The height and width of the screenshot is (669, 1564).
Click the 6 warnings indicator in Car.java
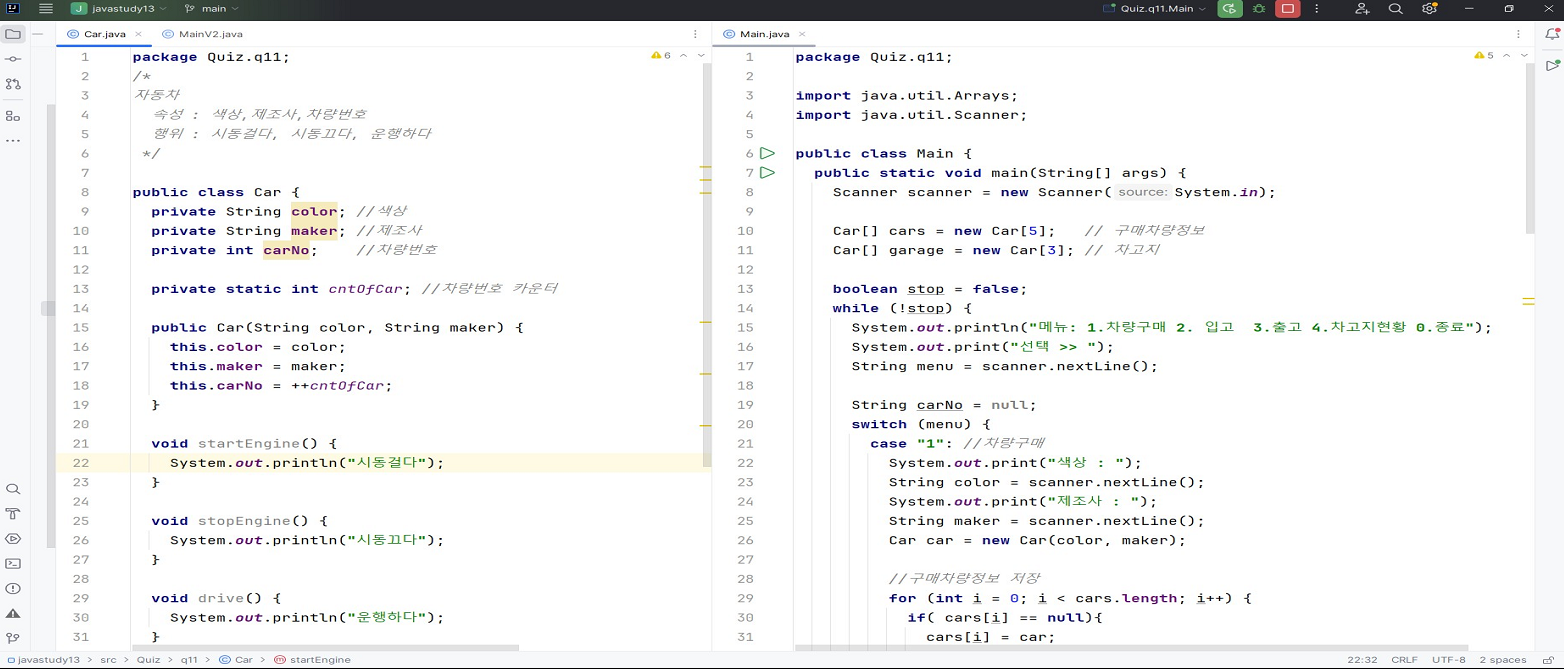pyautogui.click(x=661, y=56)
